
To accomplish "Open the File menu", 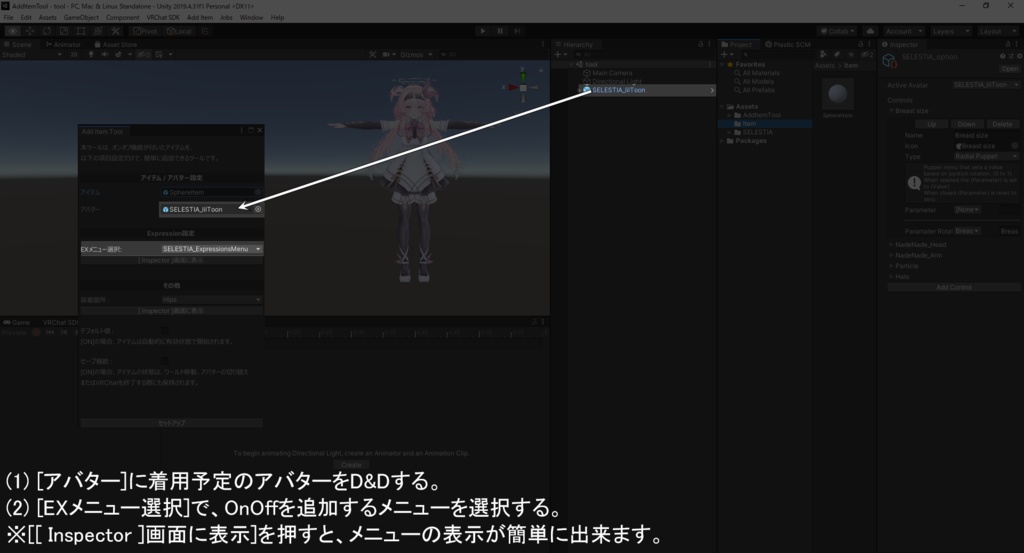I will click(x=8, y=18).
